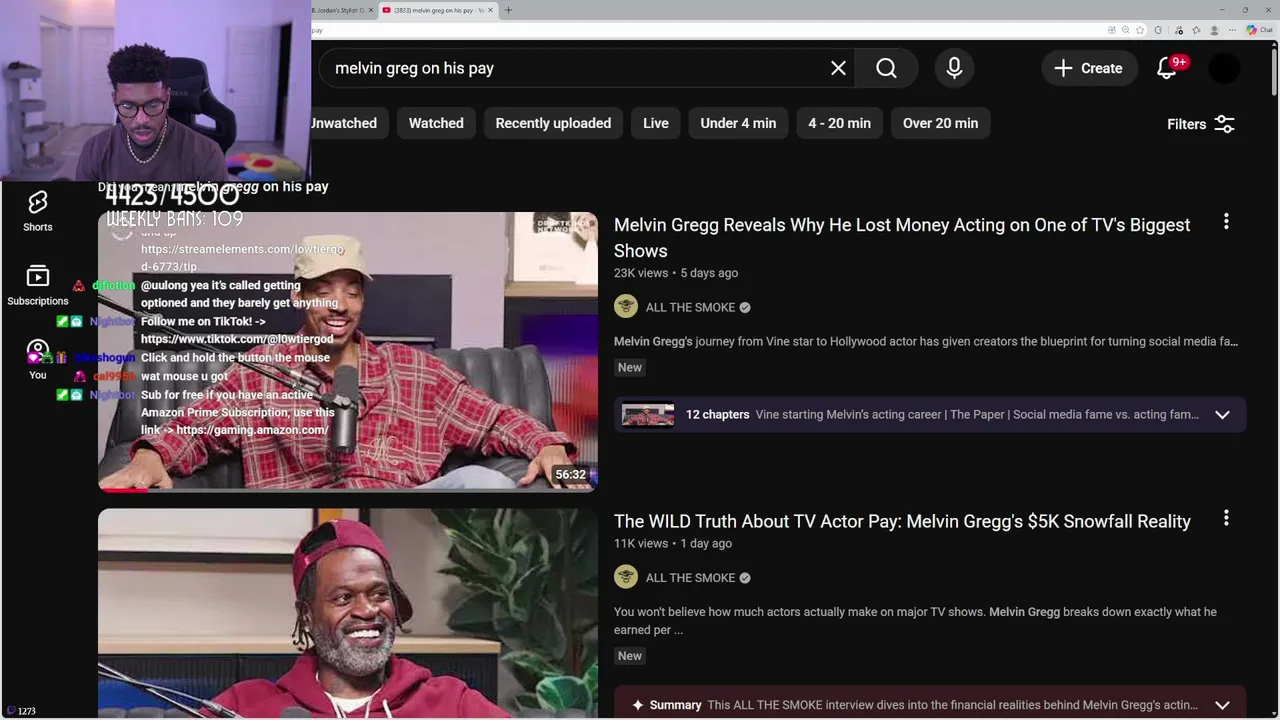Image resolution: width=1280 pixels, height=720 pixels.
Task: Click the New badge under the first video
Action: 630,367
